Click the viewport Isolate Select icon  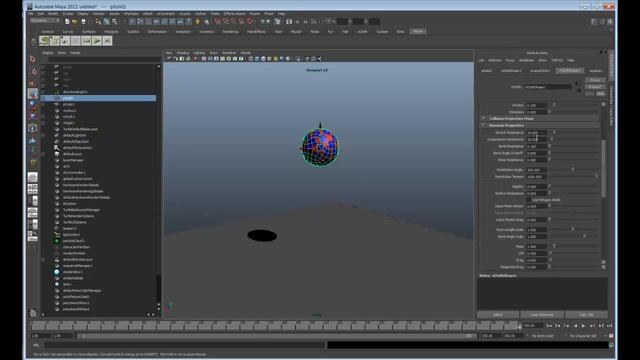point(298,59)
